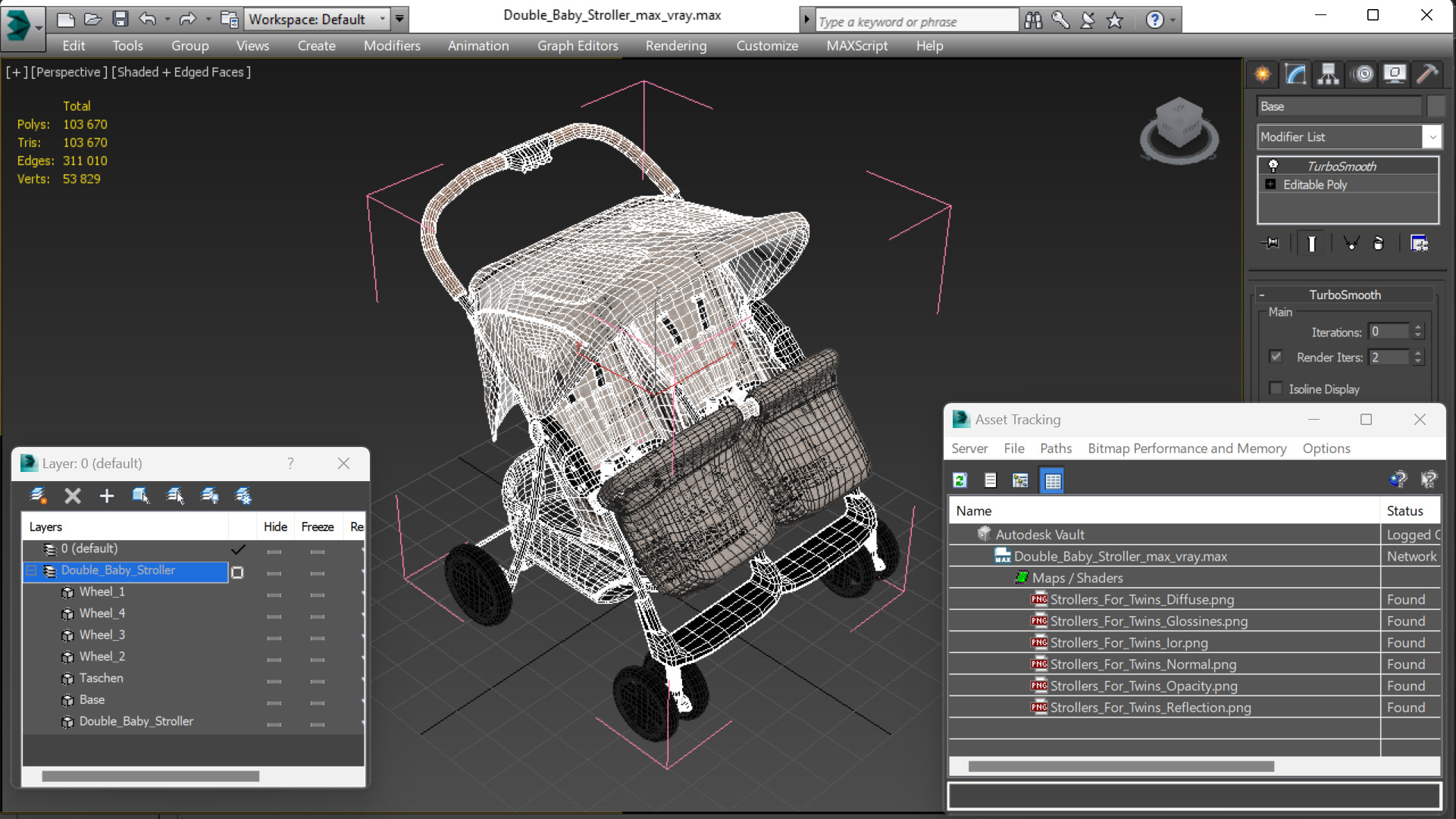Open the Utilities hammer panel tab
The width and height of the screenshot is (1456, 819).
click(x=1427, y=73)
